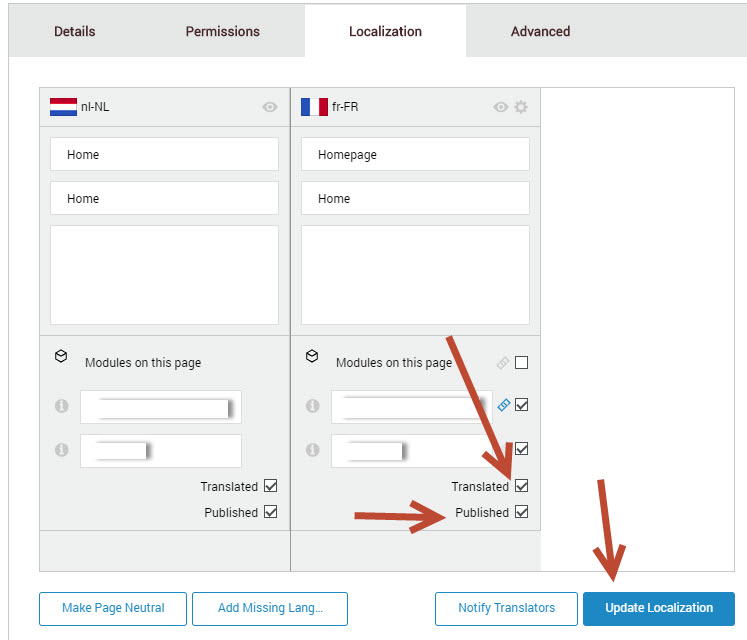Click the French flag icon for fr-FR
The width and height of the screenshot is (747, 640).
click(x=314, y=107)
